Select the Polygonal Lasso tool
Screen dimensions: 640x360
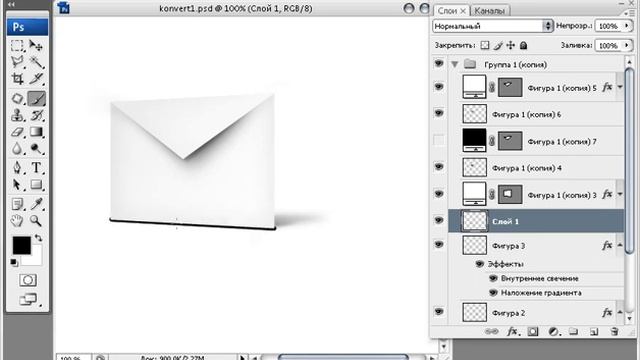click(17, 62)
